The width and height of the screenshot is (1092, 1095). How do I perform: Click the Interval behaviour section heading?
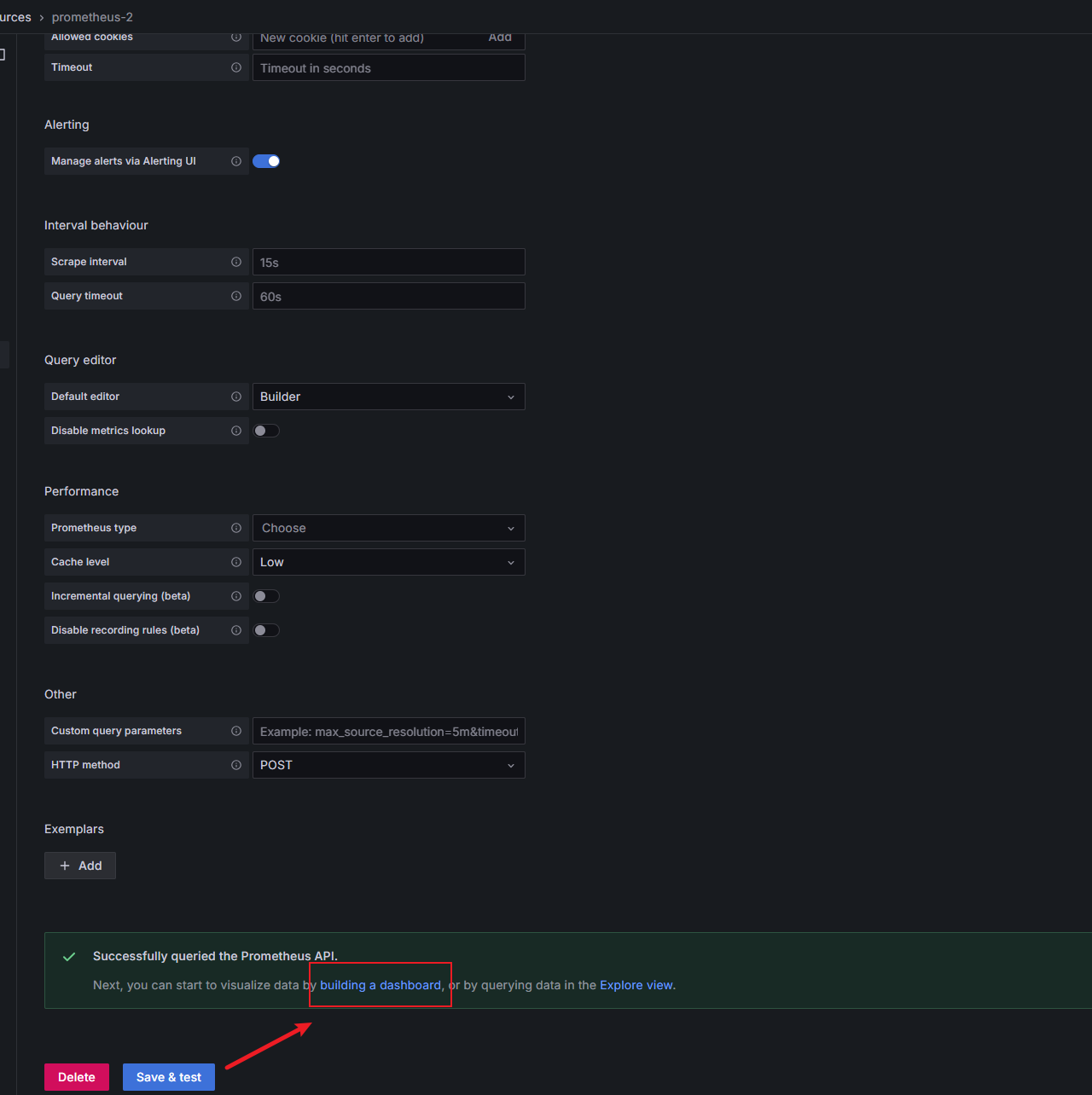(x=96, y=225)
